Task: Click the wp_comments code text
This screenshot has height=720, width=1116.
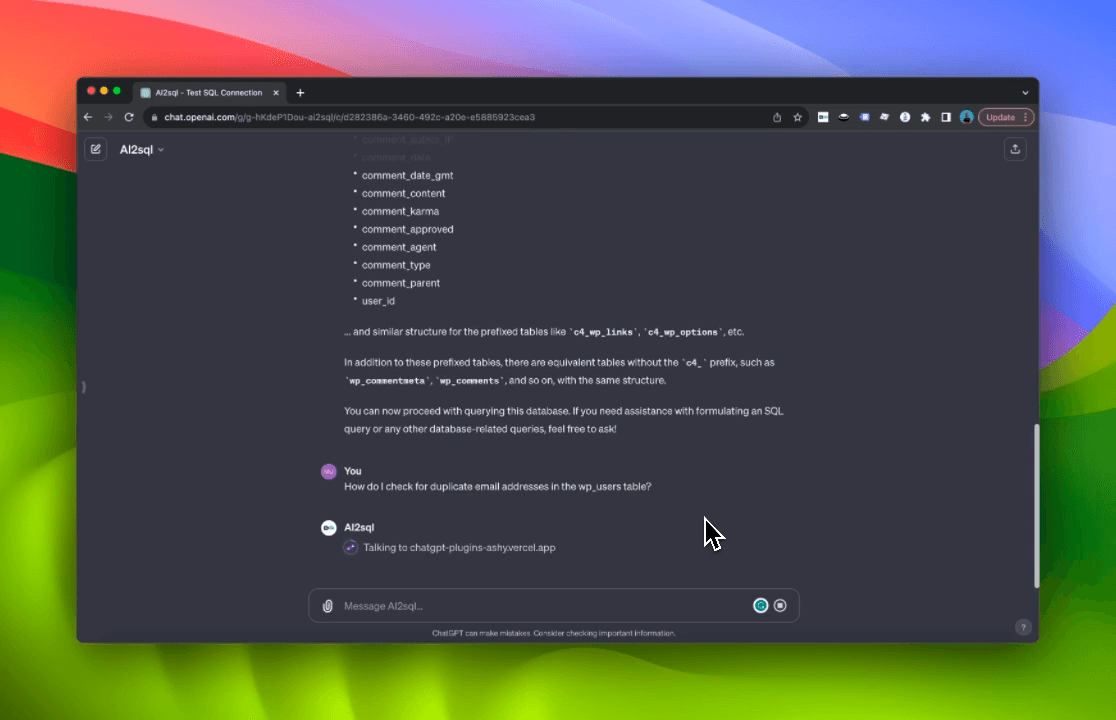Action: pos(470,381)
